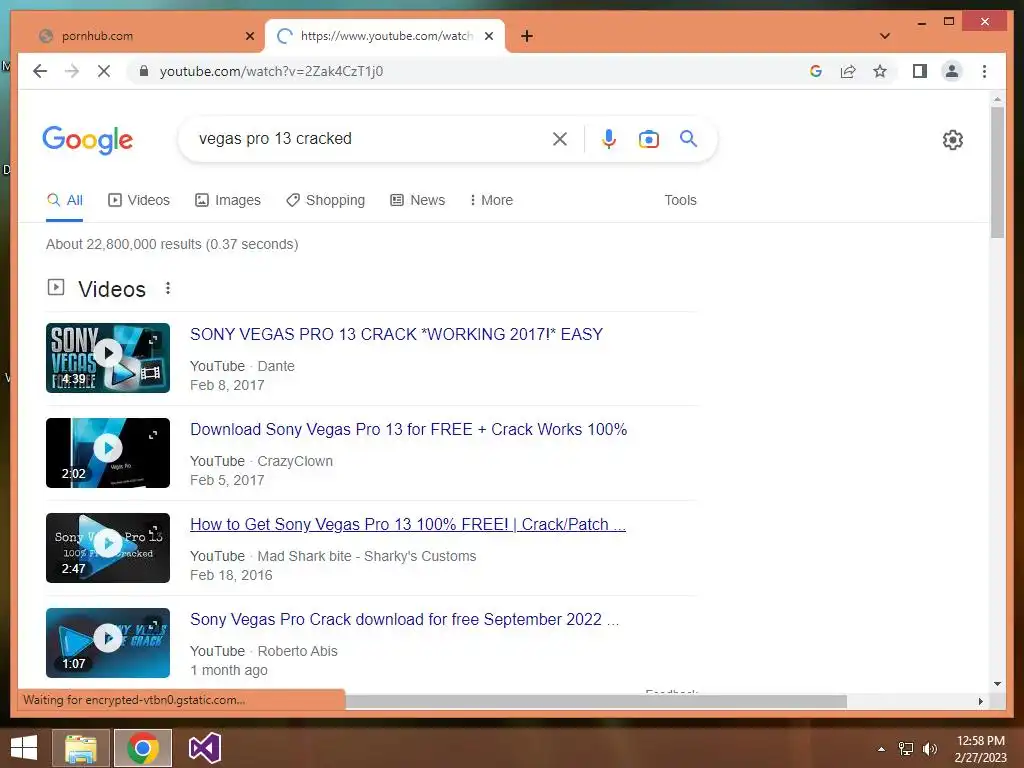Screen dimensions: 1024x768
Task: Click 'Dante' channel name text
Action: [276, 366]
